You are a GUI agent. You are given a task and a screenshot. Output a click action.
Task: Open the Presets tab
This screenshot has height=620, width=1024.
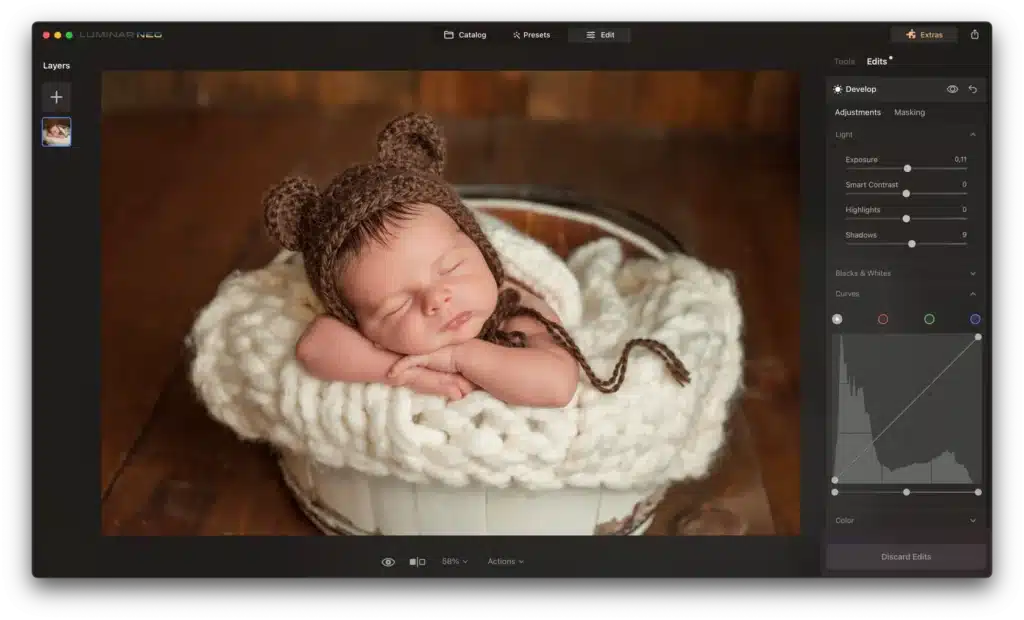point(530,33)
